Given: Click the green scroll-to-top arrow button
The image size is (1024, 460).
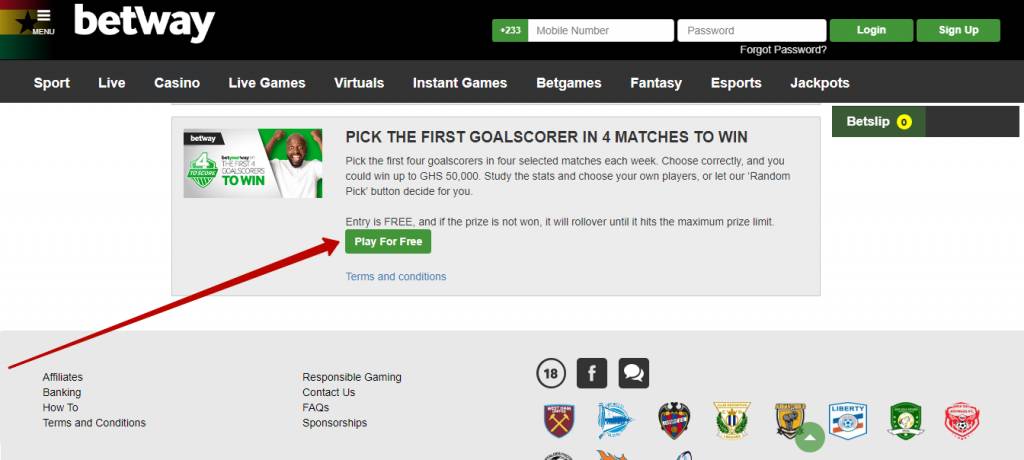Looking at the screenshot, I should tap(810, 438).
